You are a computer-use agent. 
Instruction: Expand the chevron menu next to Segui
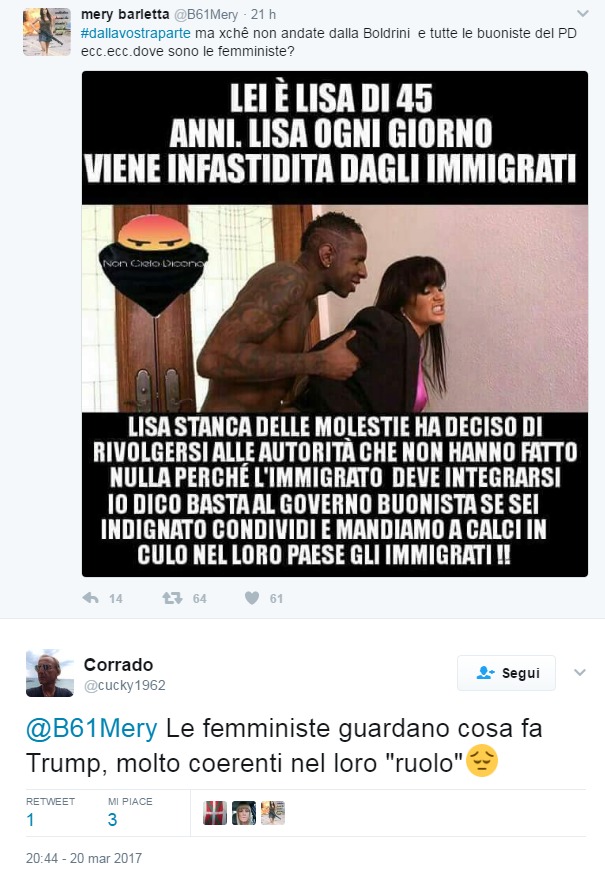(x=580, y=672)
